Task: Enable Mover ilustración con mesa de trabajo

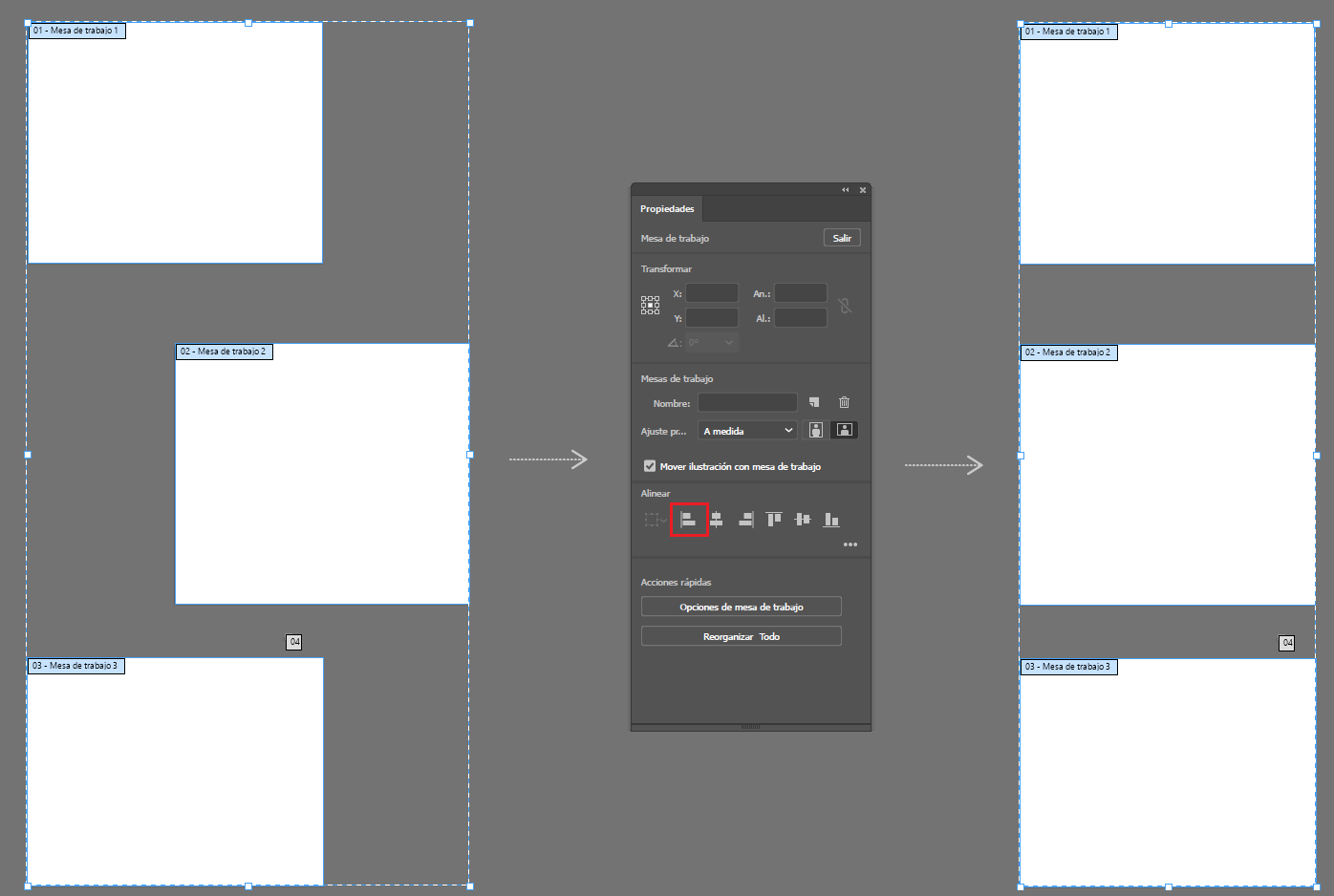Action: point(650,465)
